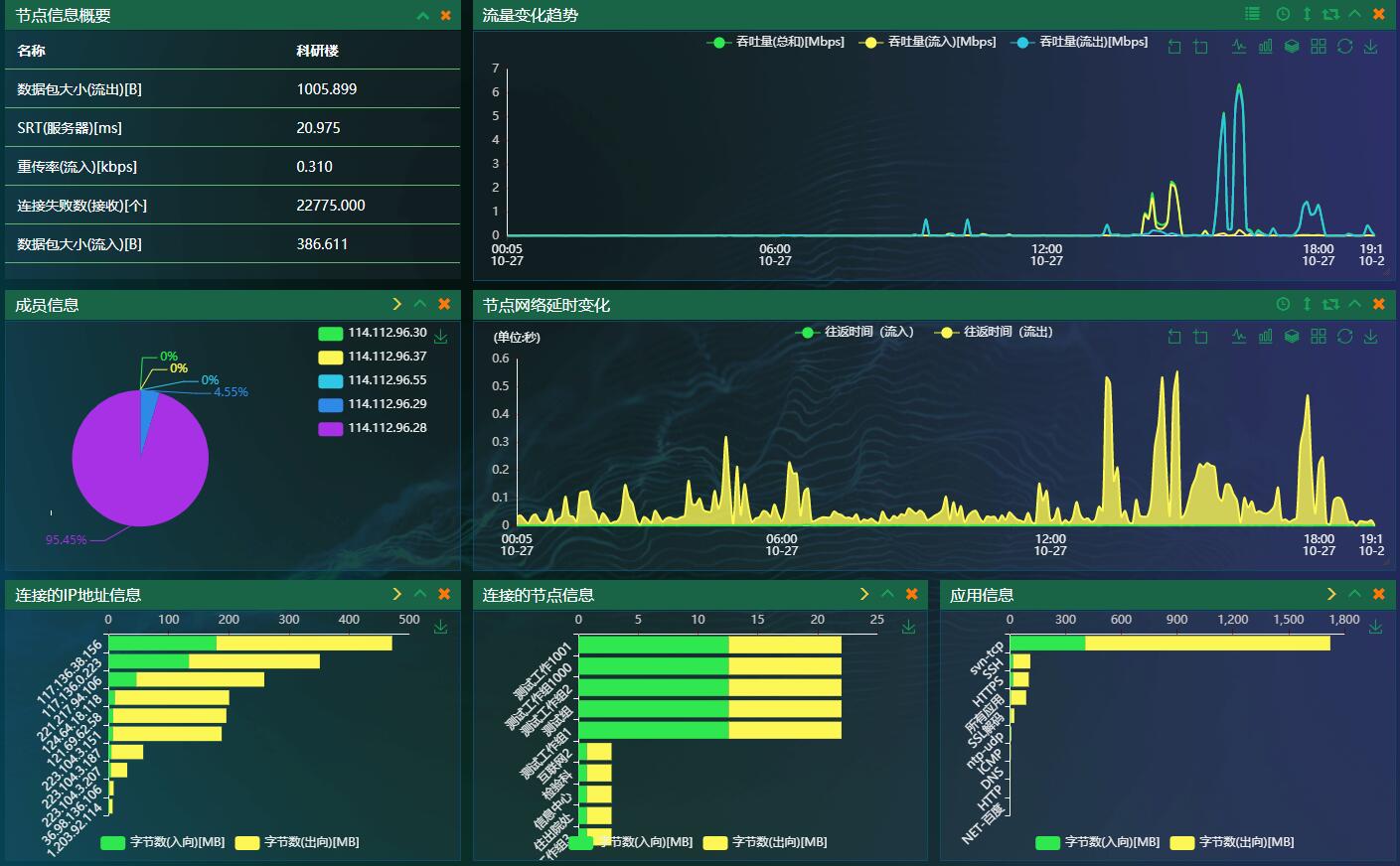
Task: Click zoom reset icon in 流量变化趋势 chart toolbar
Action: [1174, 47]
